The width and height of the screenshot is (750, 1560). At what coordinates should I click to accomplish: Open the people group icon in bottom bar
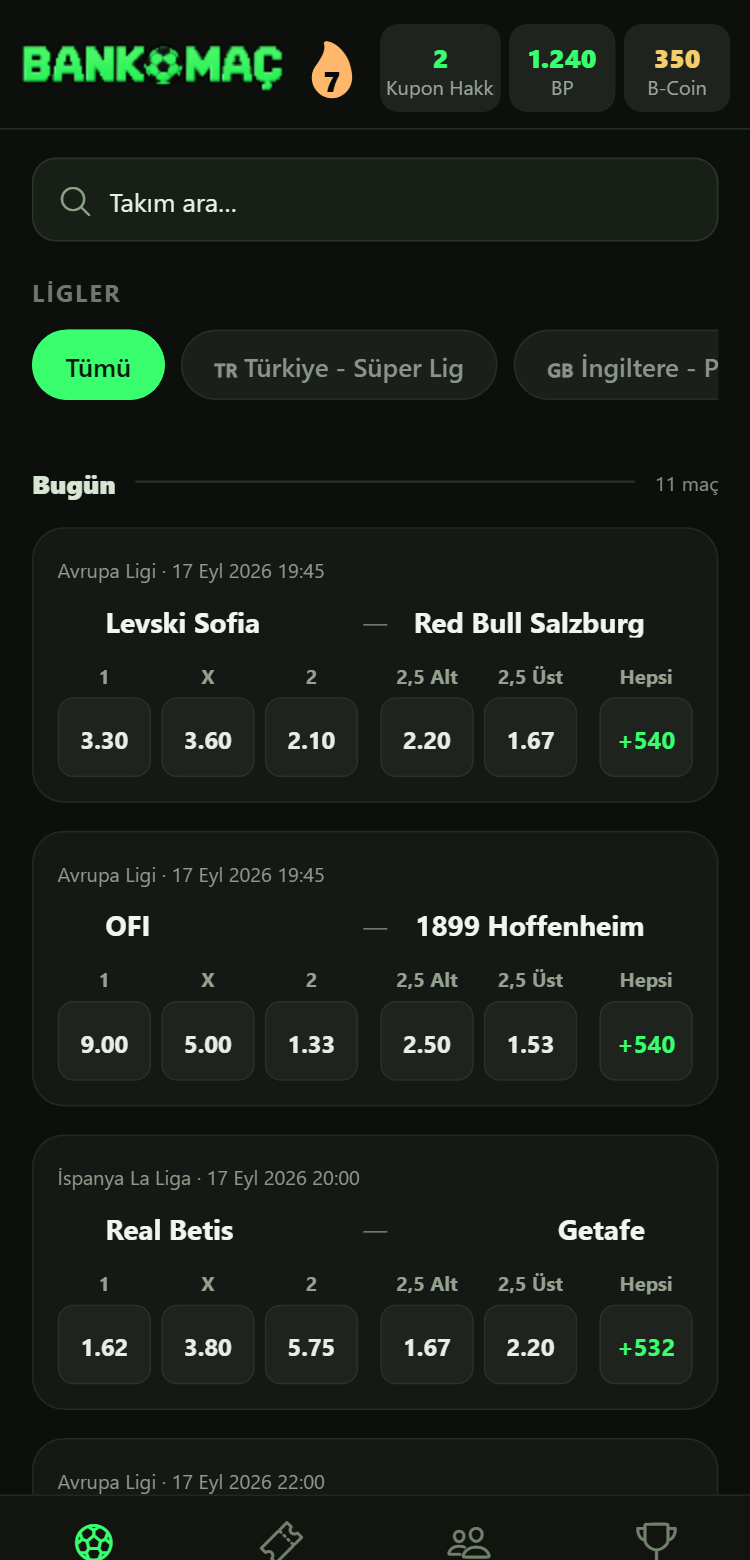point(469,1542)
